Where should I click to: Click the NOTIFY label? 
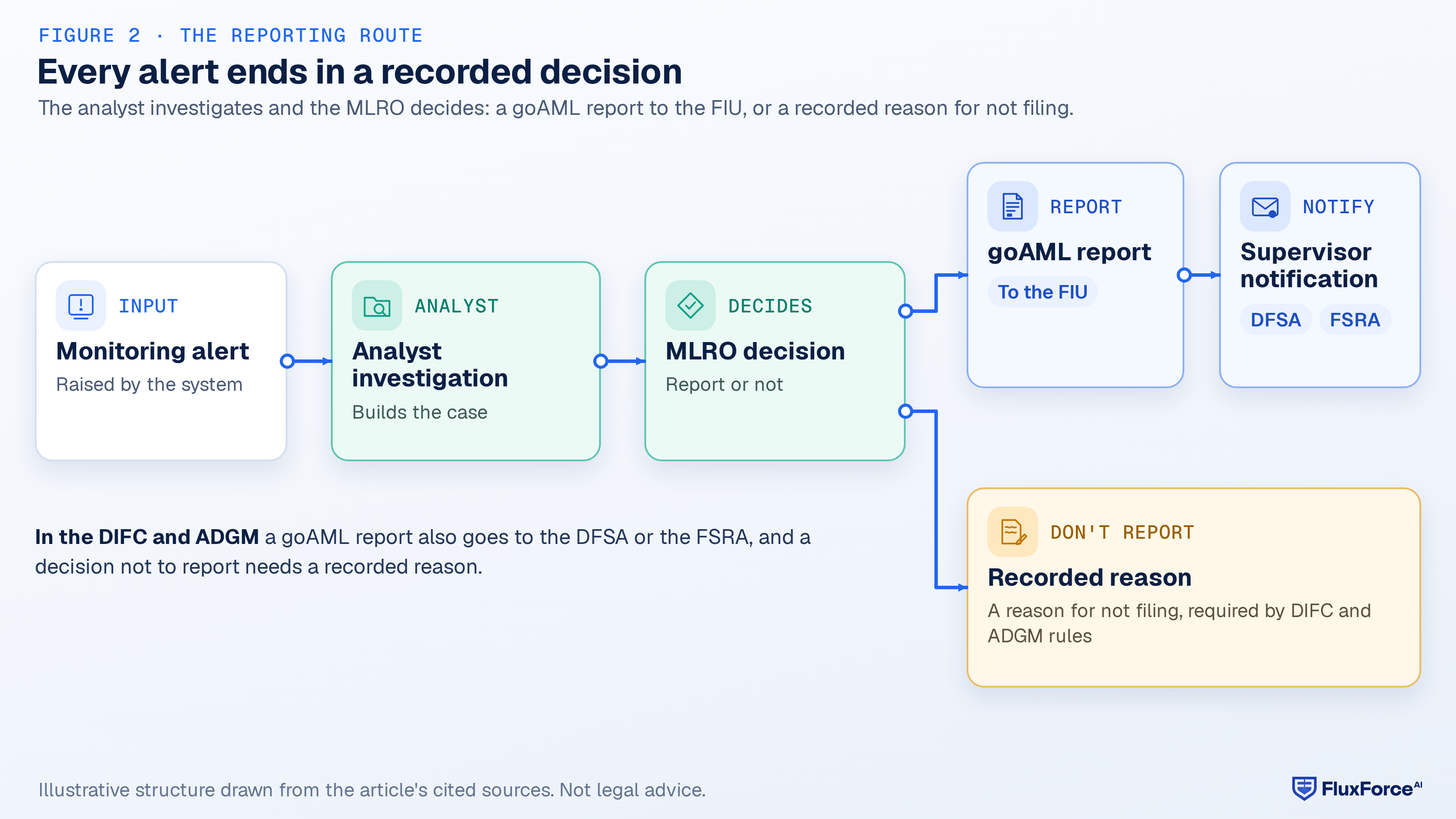click(x=1338, y=207)
